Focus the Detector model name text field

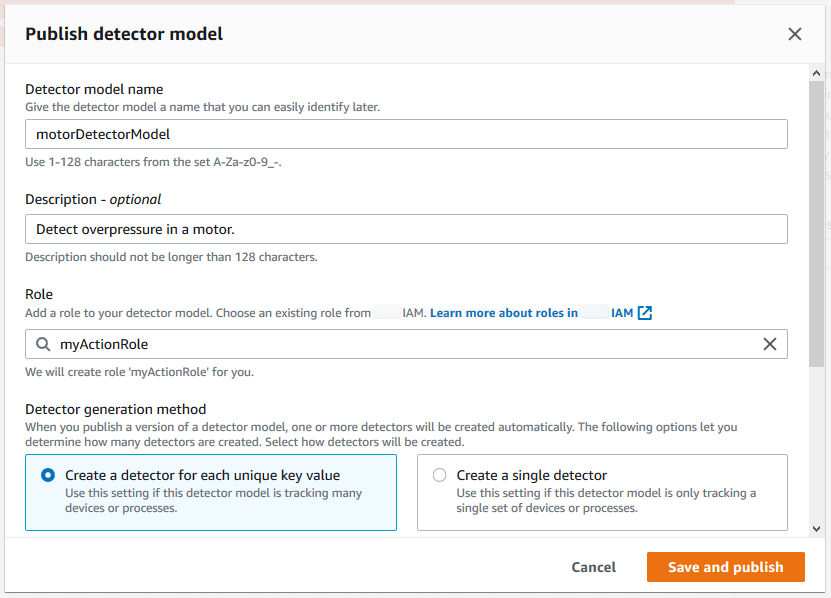click(406, 134)
